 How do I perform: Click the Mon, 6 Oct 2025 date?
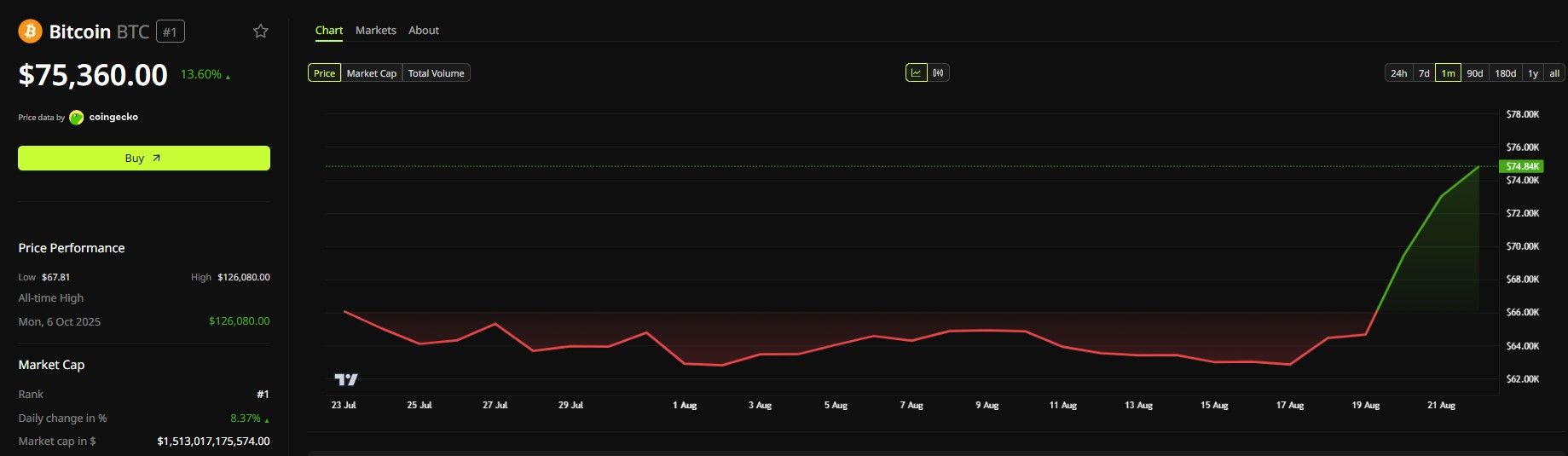(60, 322)
